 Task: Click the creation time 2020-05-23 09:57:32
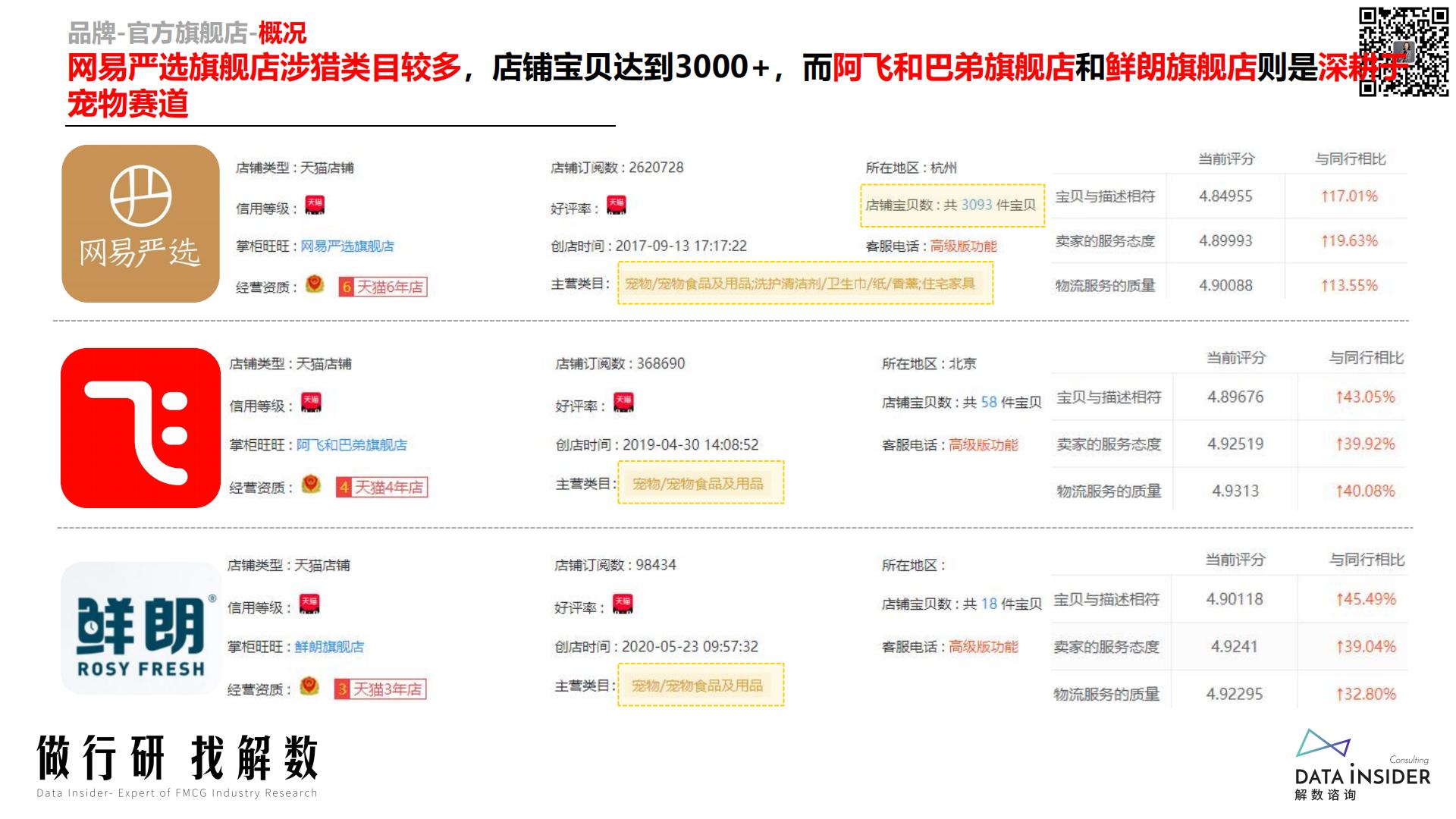tap(690, 646)
